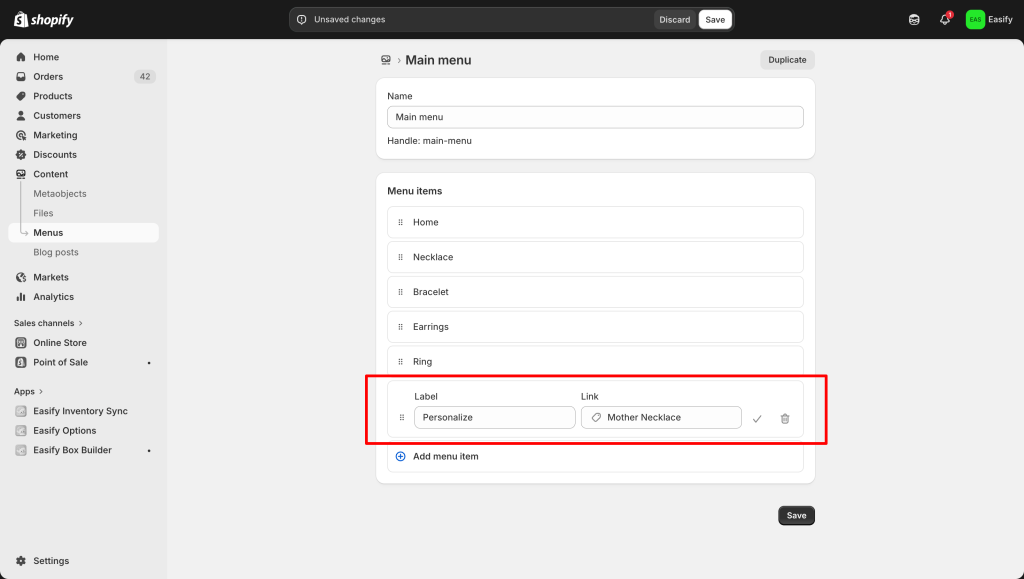This screenshot has width=1024, height=579.
Task: Open the Mother Necklace link field
Action: click(x=661, y=417)
